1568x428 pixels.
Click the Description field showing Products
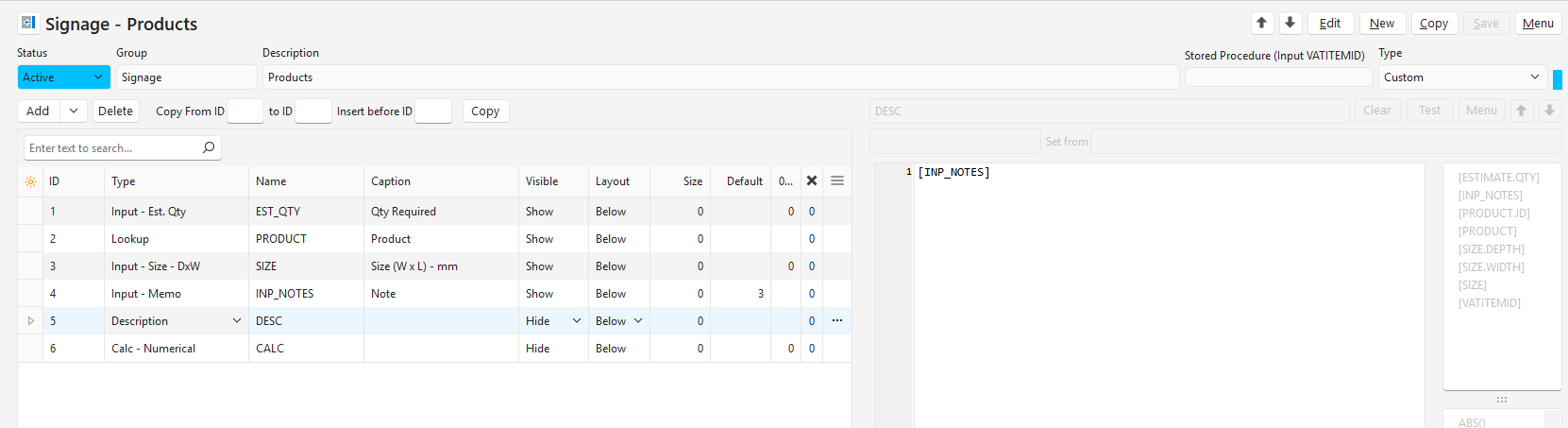tap(721, 77)
